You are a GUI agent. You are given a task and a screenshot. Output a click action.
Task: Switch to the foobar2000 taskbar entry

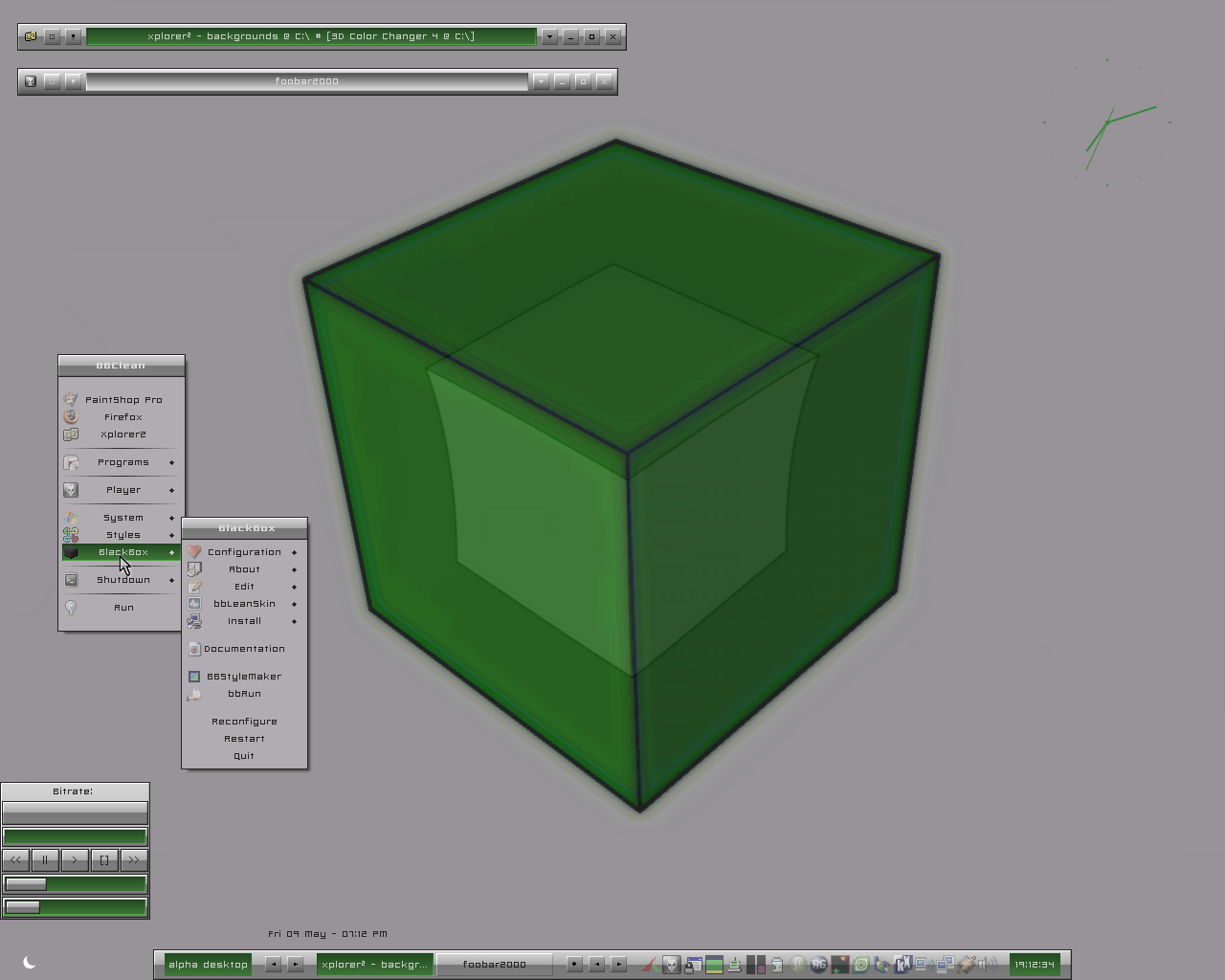coord(495,964)
